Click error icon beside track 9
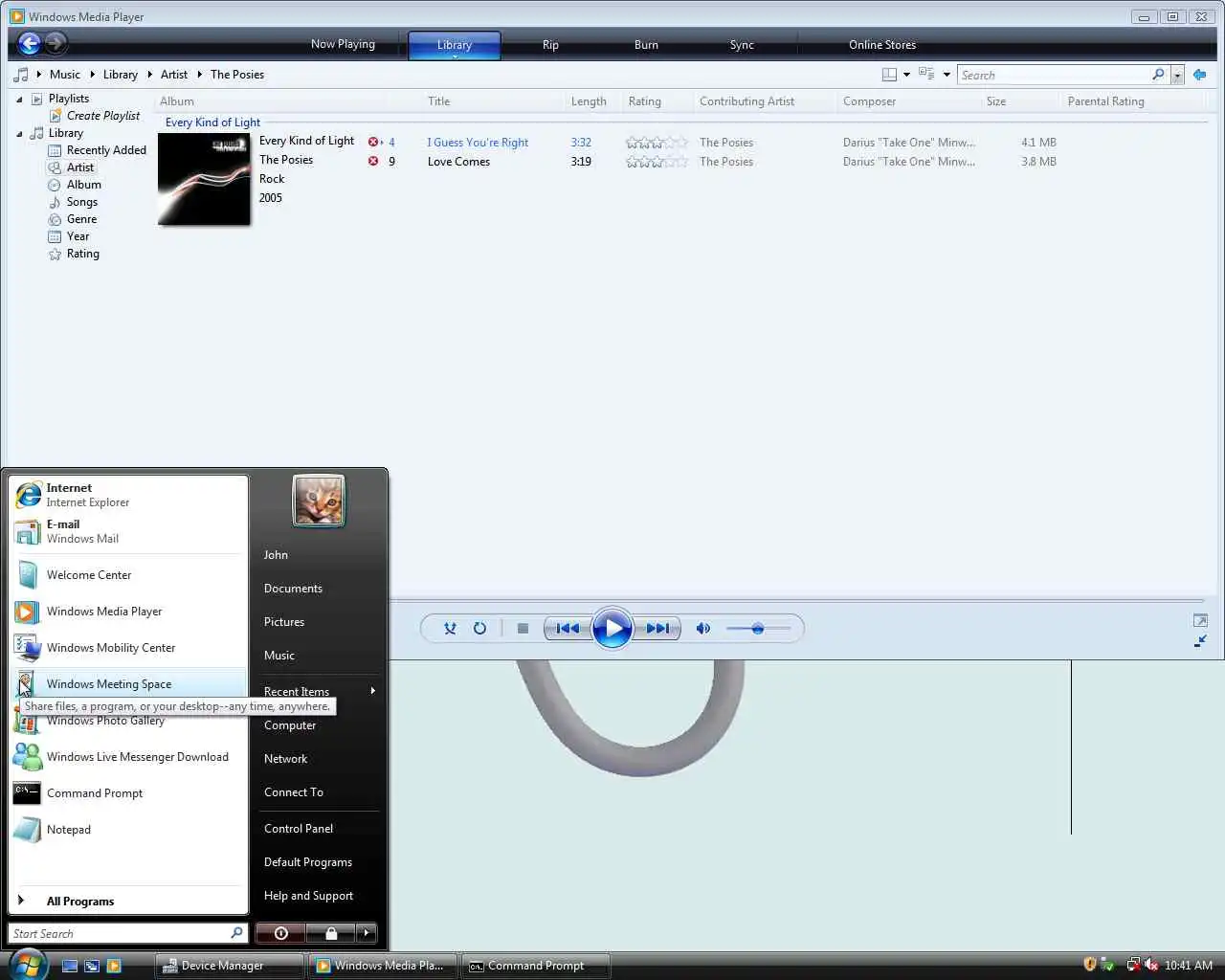This screenshot has width=1225, height=980. pyautogui.click(x=373, y=162)
